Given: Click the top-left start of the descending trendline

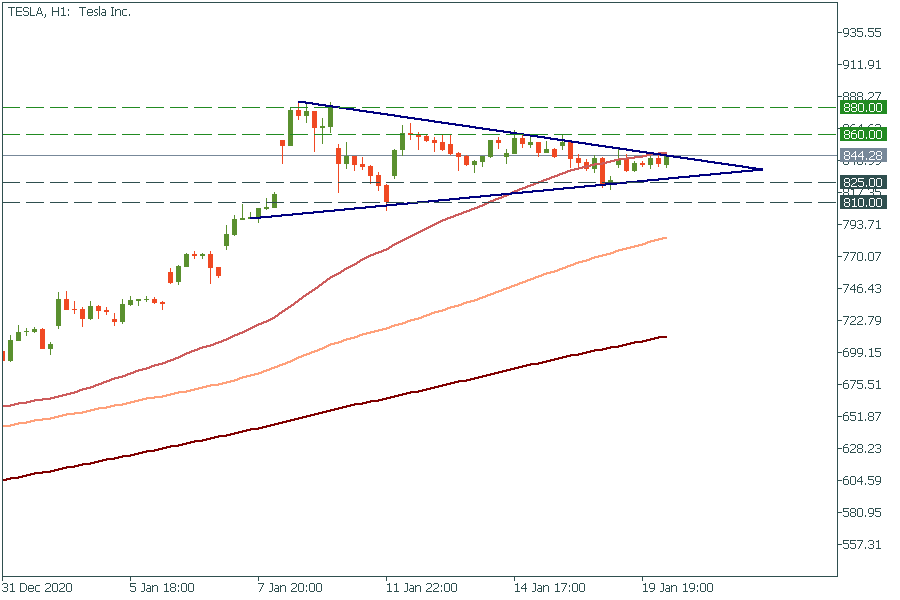Looking at the screenshot, I should tap(299, 102).
